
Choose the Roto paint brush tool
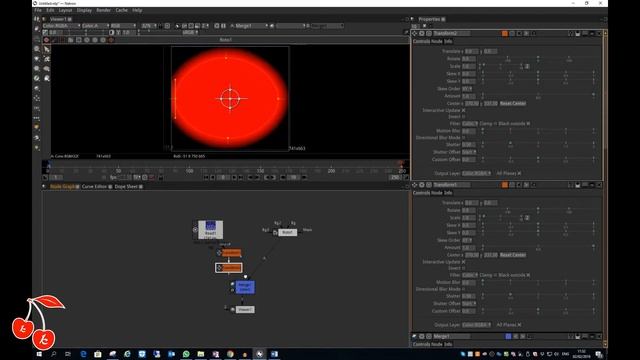coord(47,78)
